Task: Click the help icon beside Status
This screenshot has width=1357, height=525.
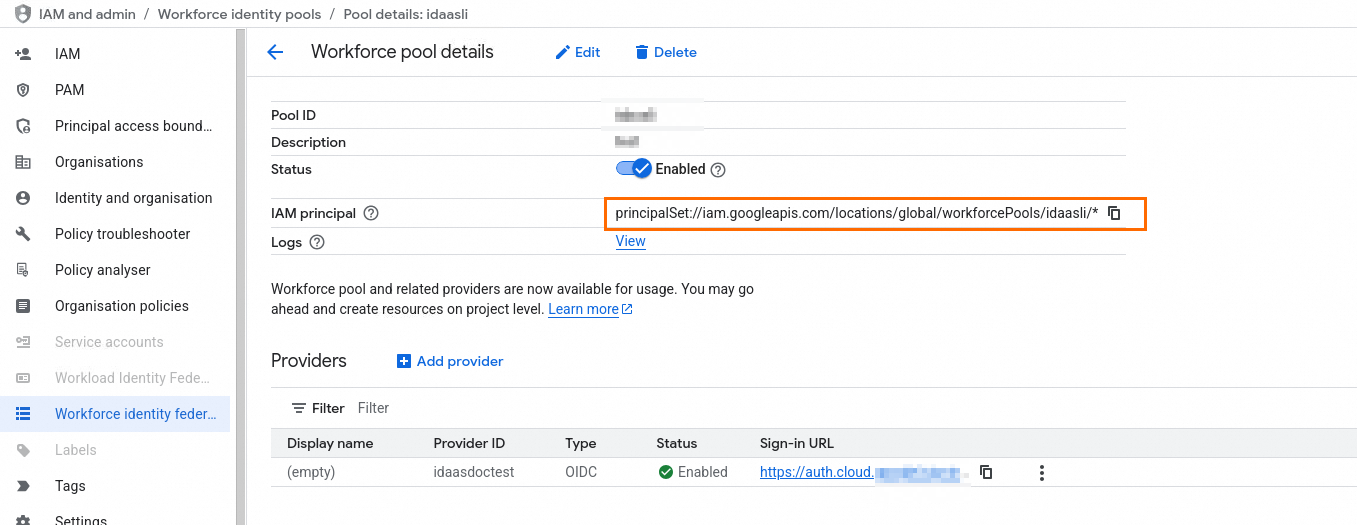Action: coord(718,170)
